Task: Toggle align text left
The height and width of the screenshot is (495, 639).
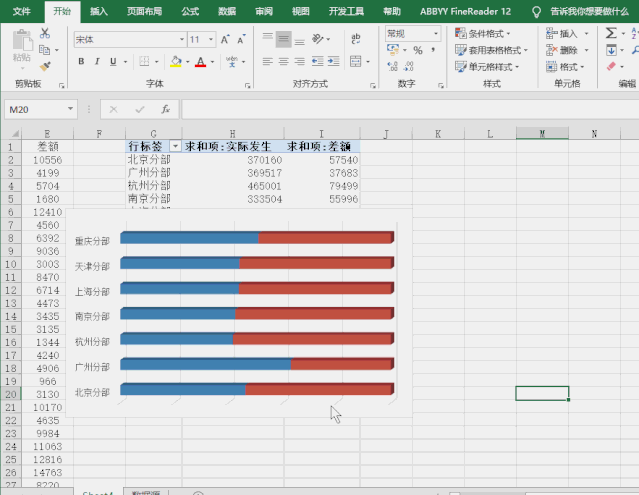Action: (267, 62)
